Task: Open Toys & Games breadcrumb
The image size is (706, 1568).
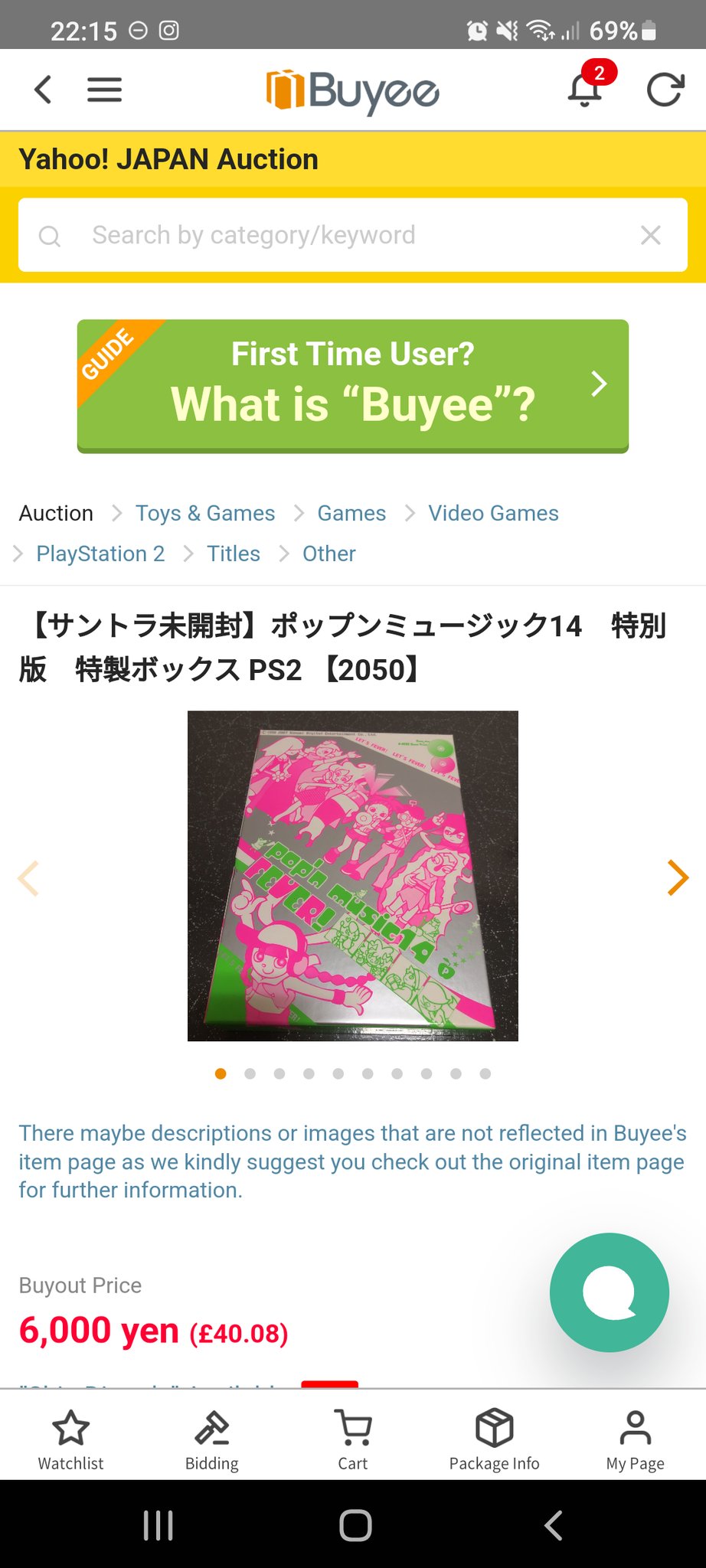Action: tap(205, 513)
